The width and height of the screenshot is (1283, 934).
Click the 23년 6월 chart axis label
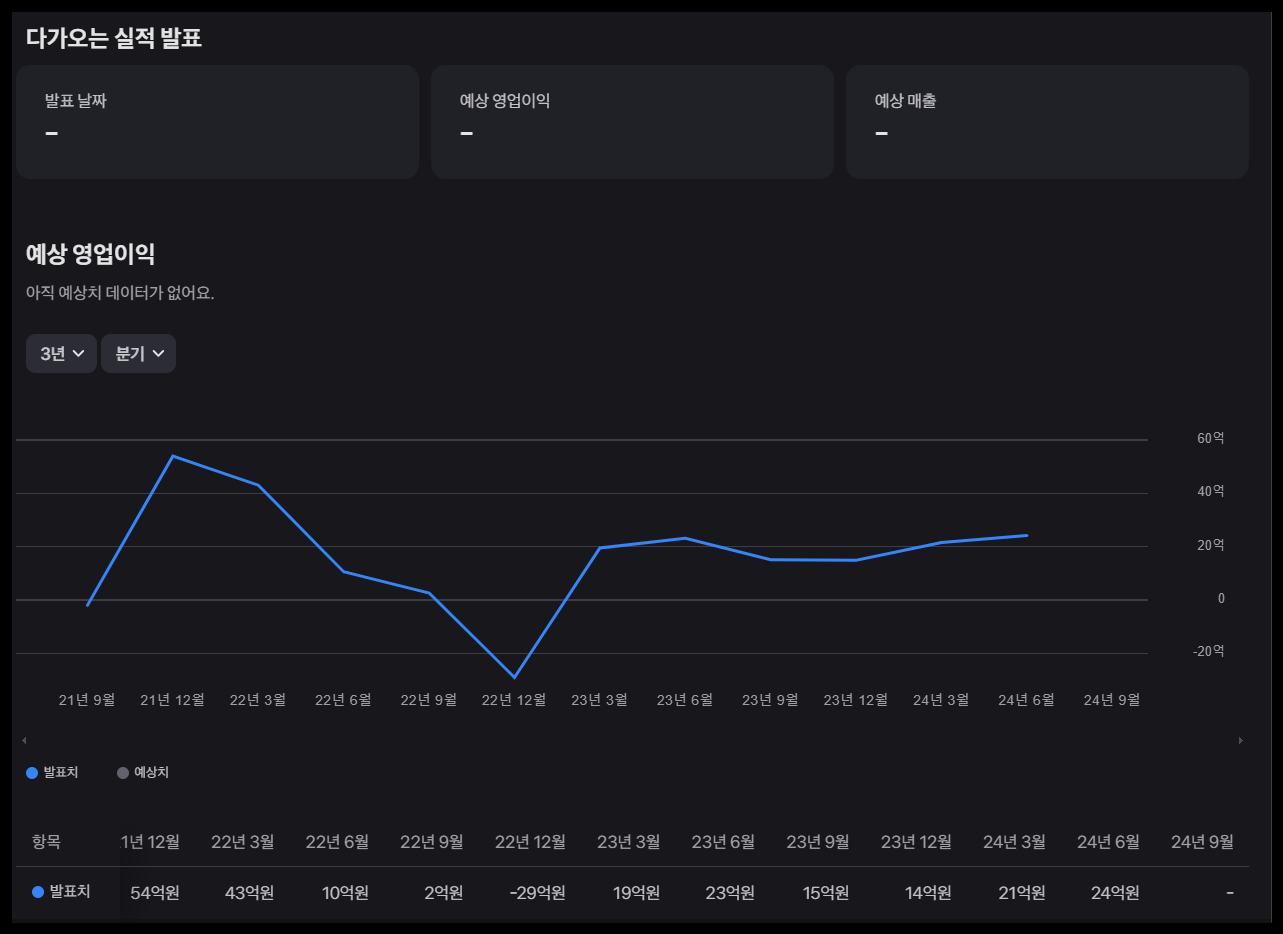coord(685,700)
